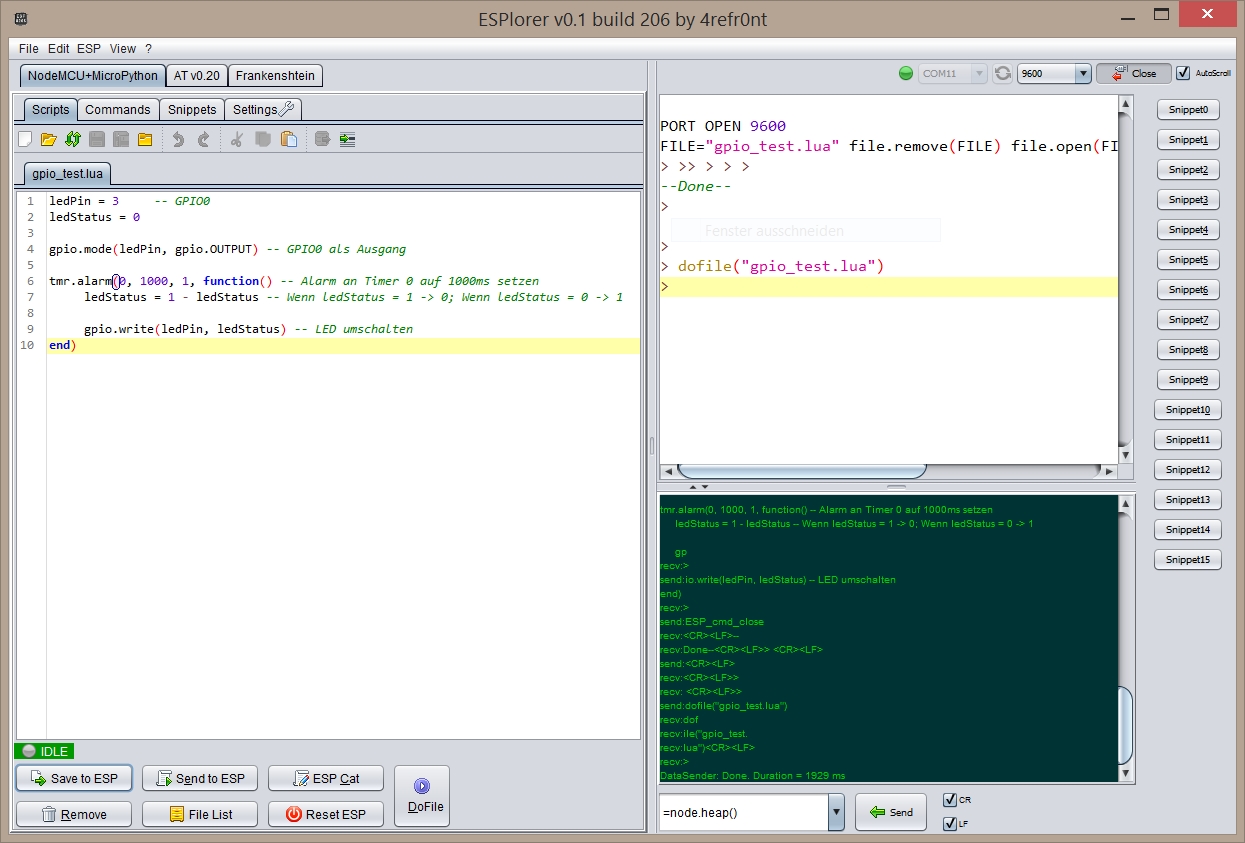Screen dimensions: 1245x843
Task: Expand the command history dropdown arrow
Action: click(836, 813)
